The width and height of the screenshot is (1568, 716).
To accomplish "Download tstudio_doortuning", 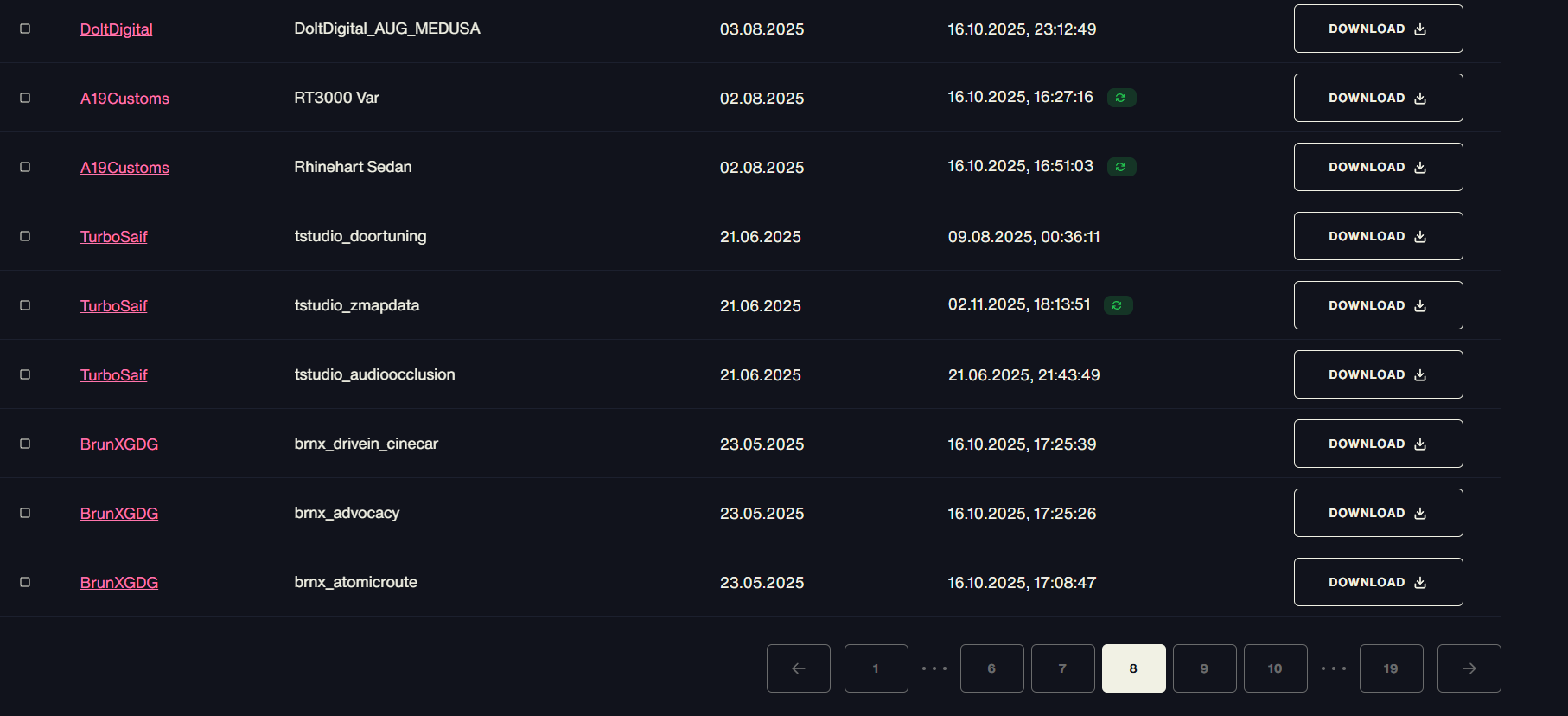I will click(x=1378, y=236).
